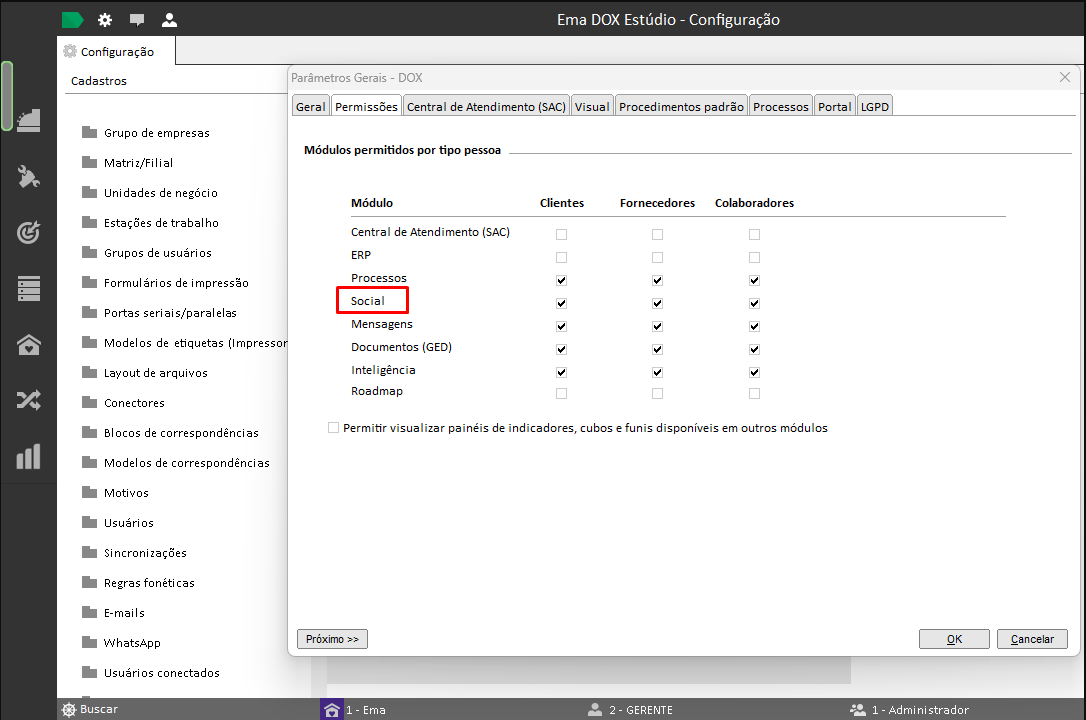
Task: Uncheck Processos for Colaboradores
Action: (754, 280)
